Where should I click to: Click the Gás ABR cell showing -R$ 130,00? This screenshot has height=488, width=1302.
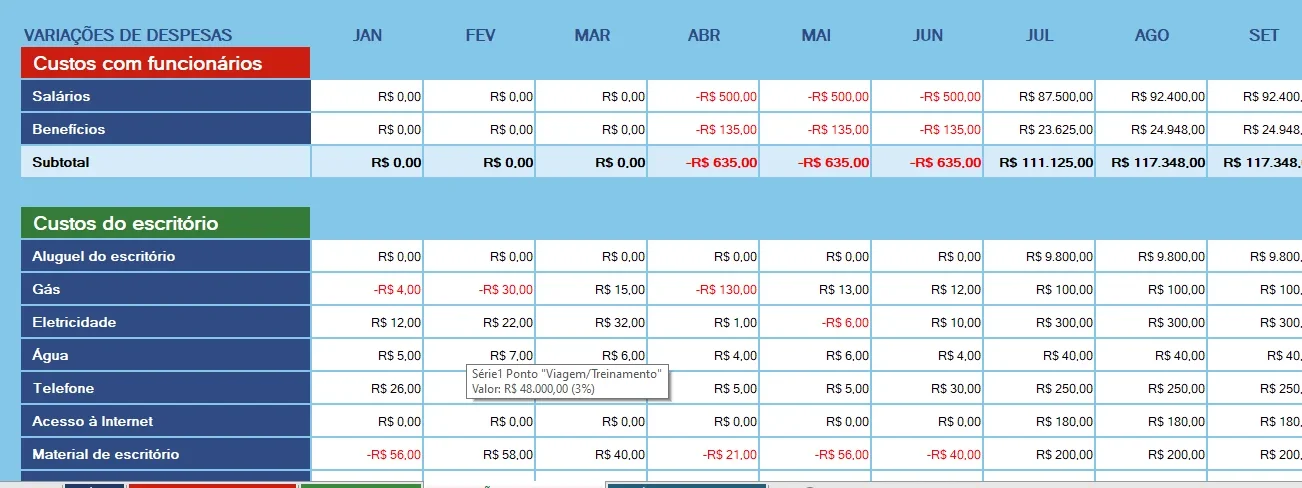pyautogui.click(x=703, y=289)
